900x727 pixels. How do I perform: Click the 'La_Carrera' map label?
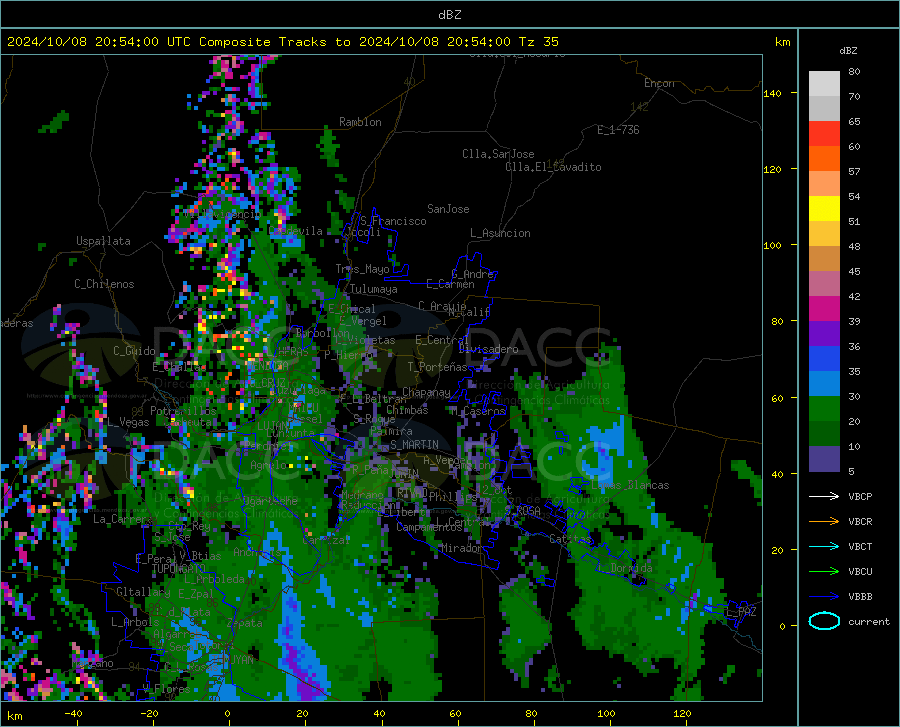click(123, 519)
